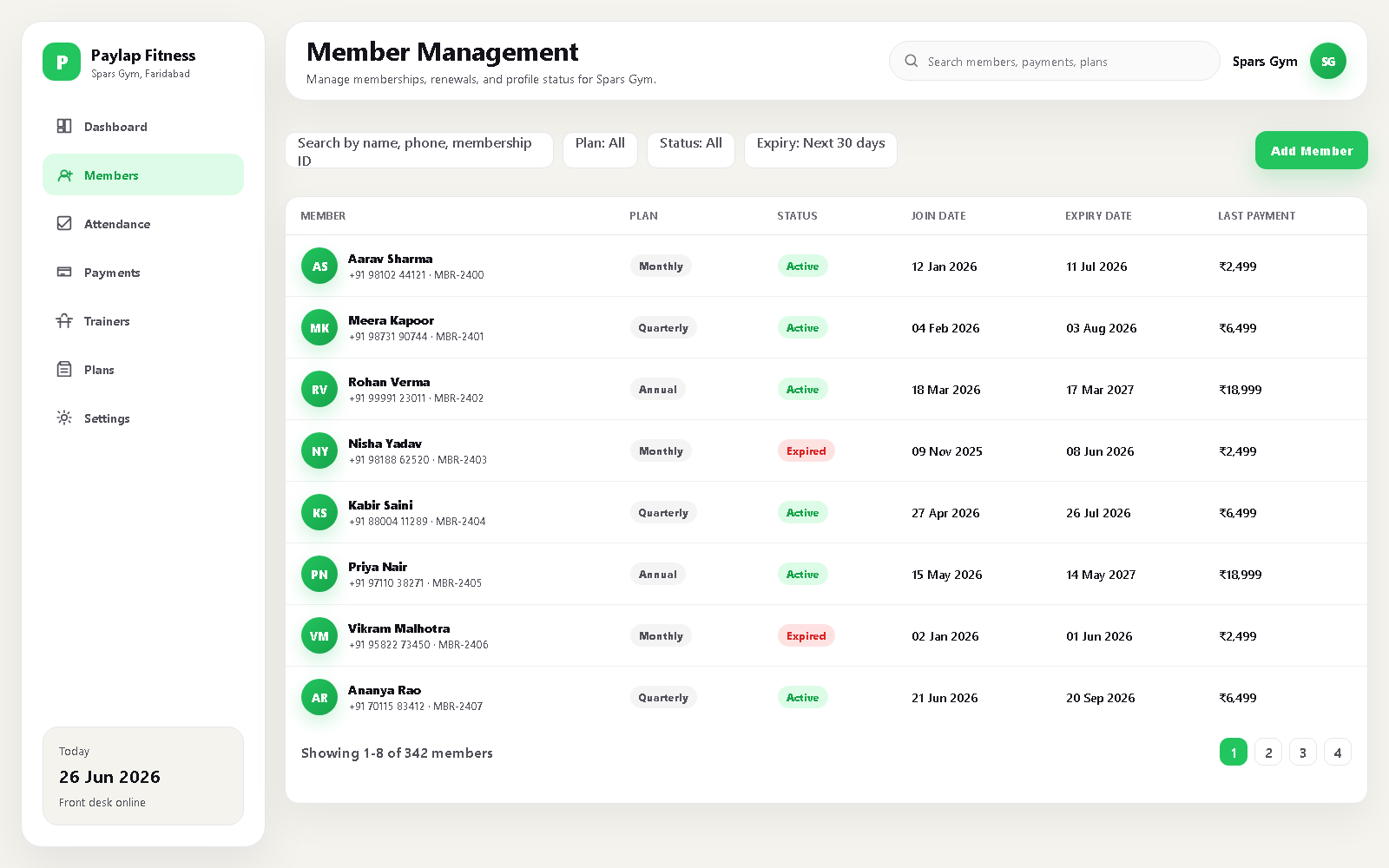The image size is (1389, 868).
Task: Click Kabir Saini's member name
Action: pyautogui.click(x=380, y=505)
